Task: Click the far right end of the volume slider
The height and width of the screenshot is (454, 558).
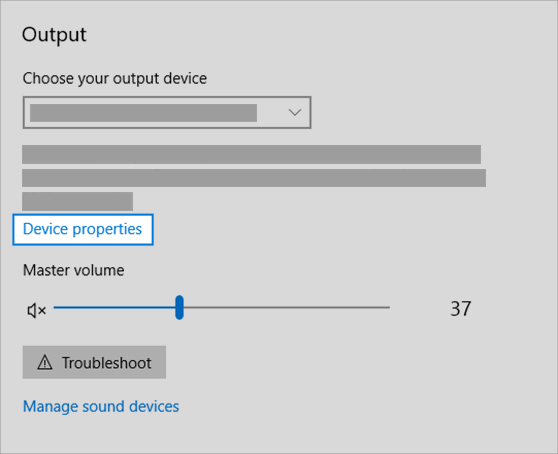Action: 388,307
